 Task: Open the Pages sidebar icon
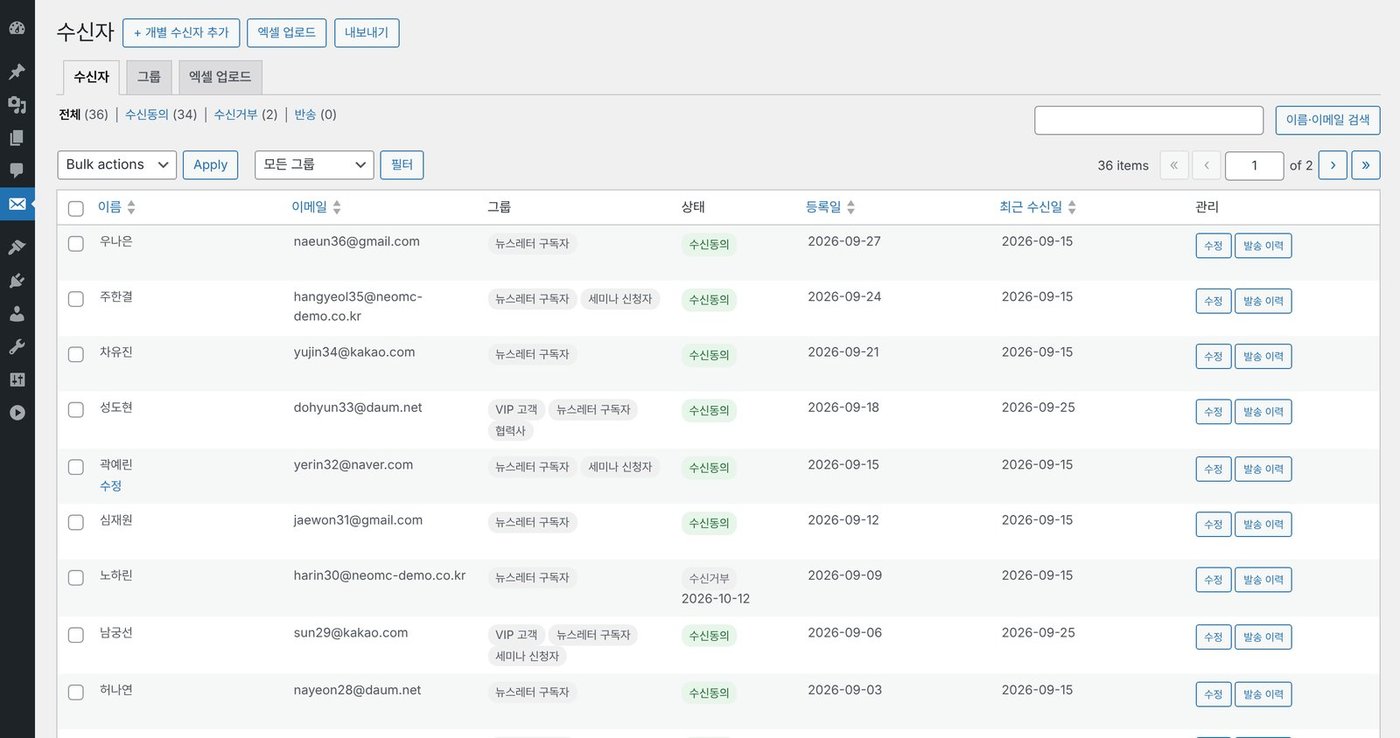point(17,137)
